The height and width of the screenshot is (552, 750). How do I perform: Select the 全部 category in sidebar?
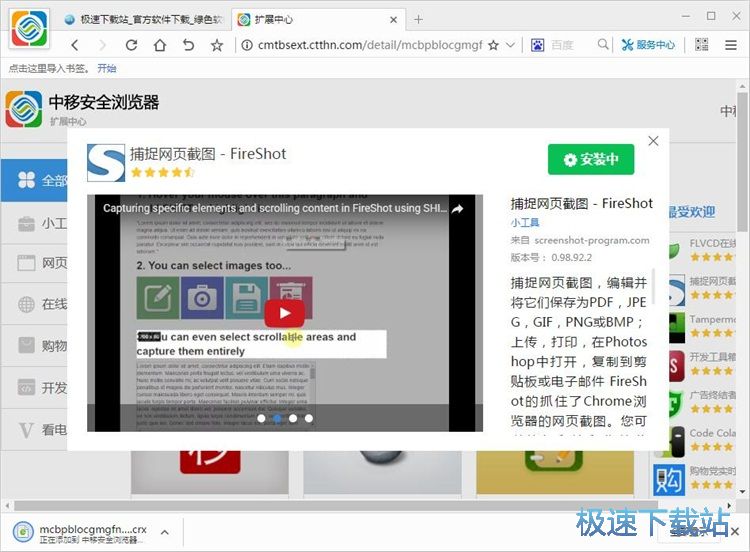coord(34,180)
